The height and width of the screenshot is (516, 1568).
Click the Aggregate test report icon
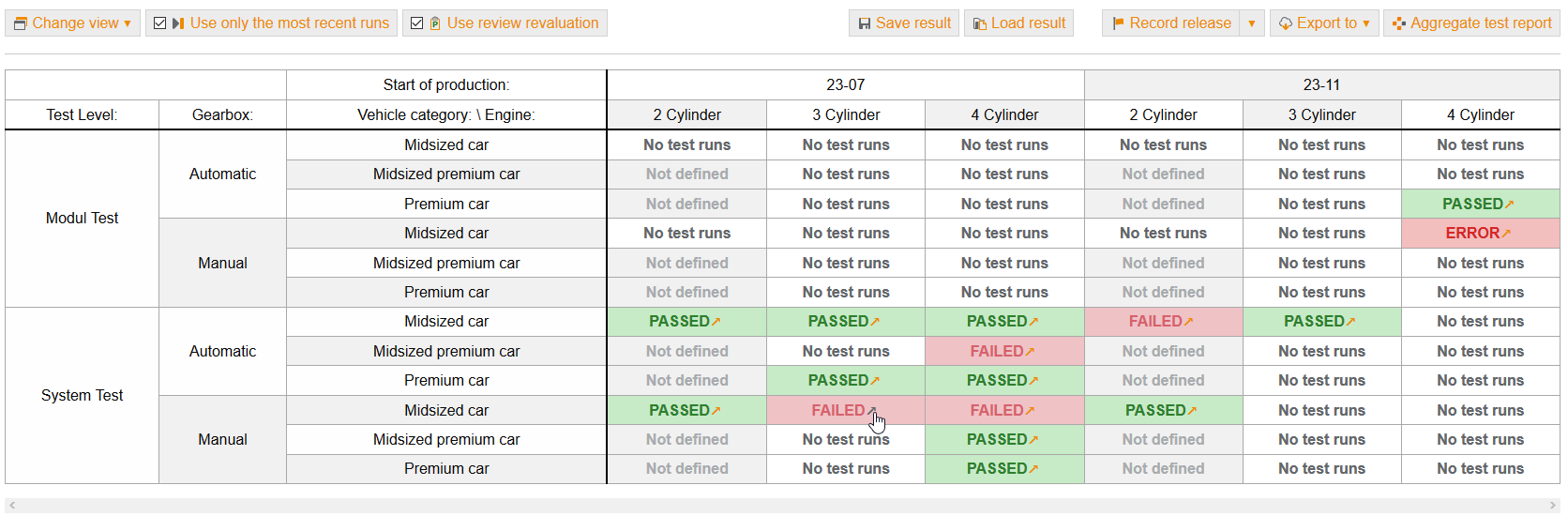coord(1399,23)
